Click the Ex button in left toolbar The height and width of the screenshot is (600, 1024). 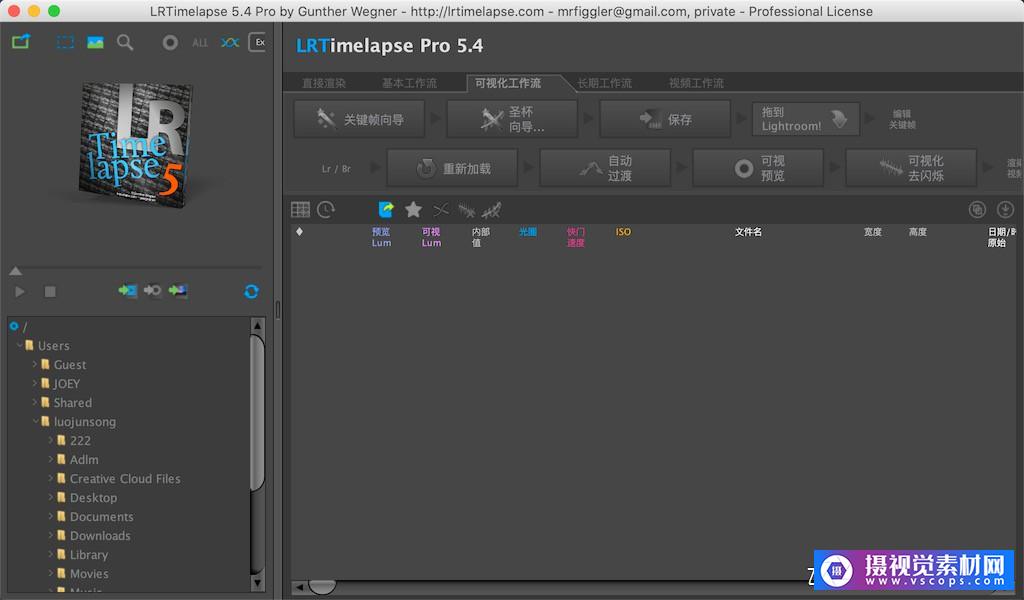258,42
